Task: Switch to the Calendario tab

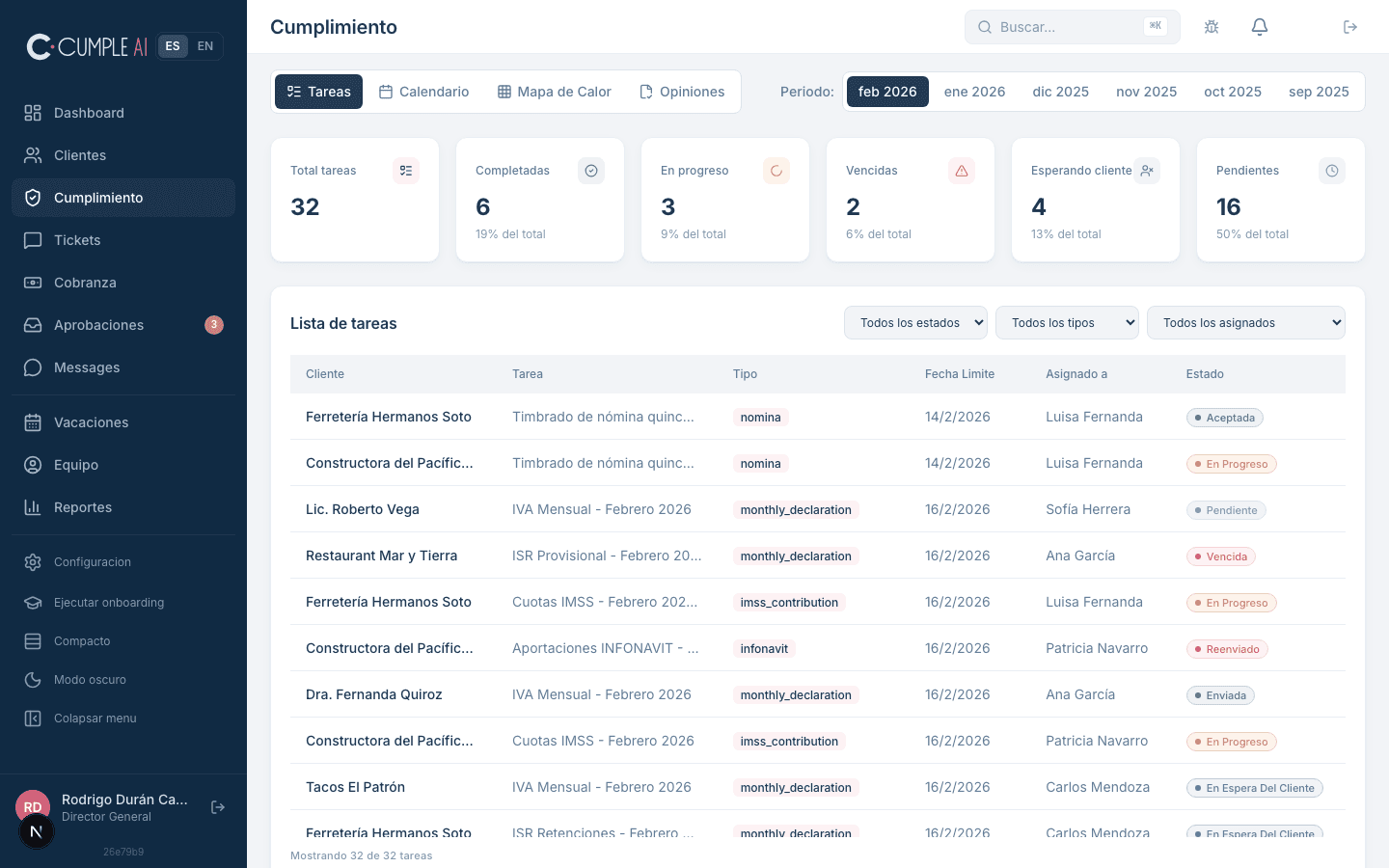Action: (x=423, y=92)
